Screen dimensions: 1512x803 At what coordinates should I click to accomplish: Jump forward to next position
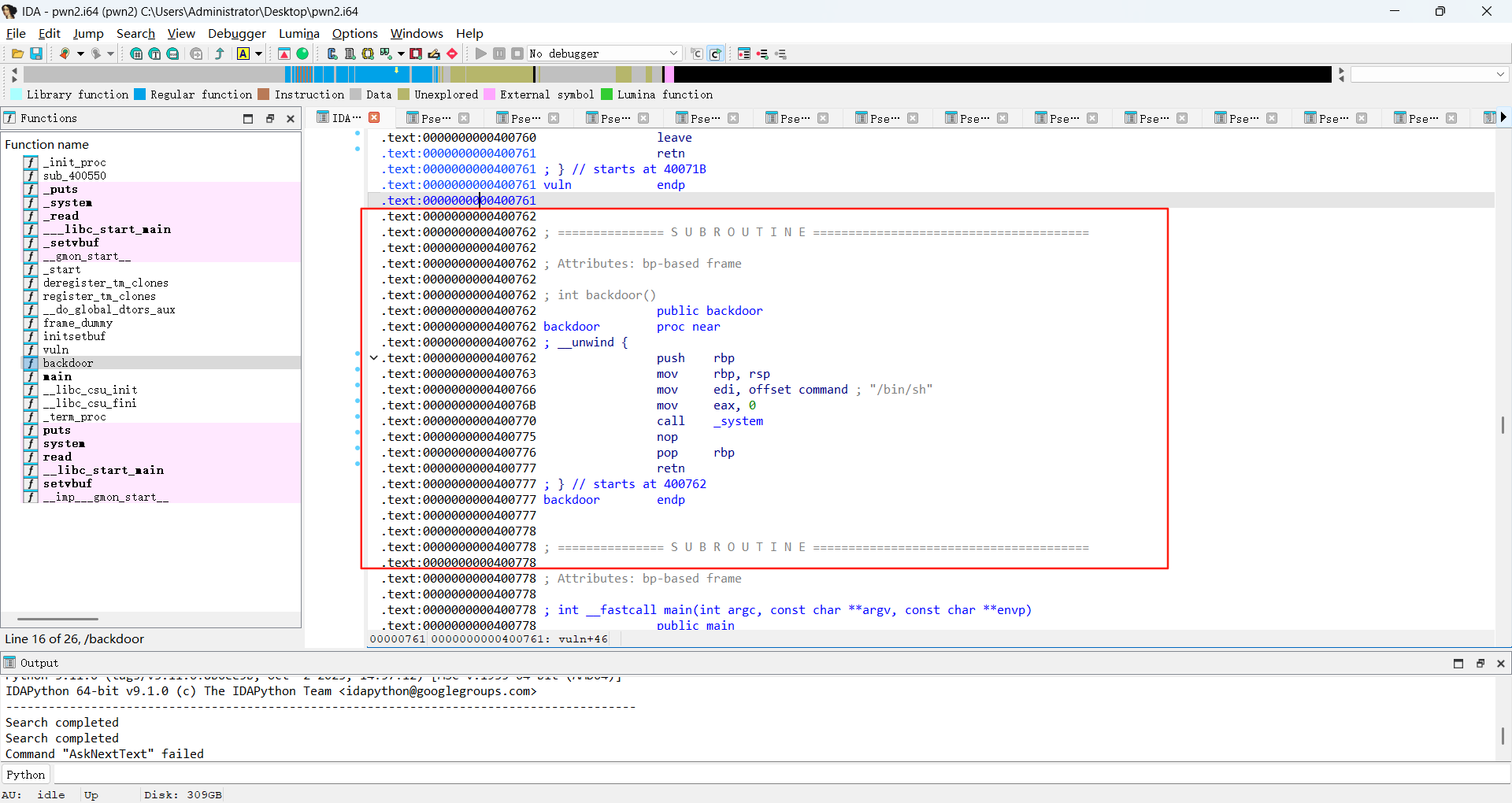(x=95, y=54)
